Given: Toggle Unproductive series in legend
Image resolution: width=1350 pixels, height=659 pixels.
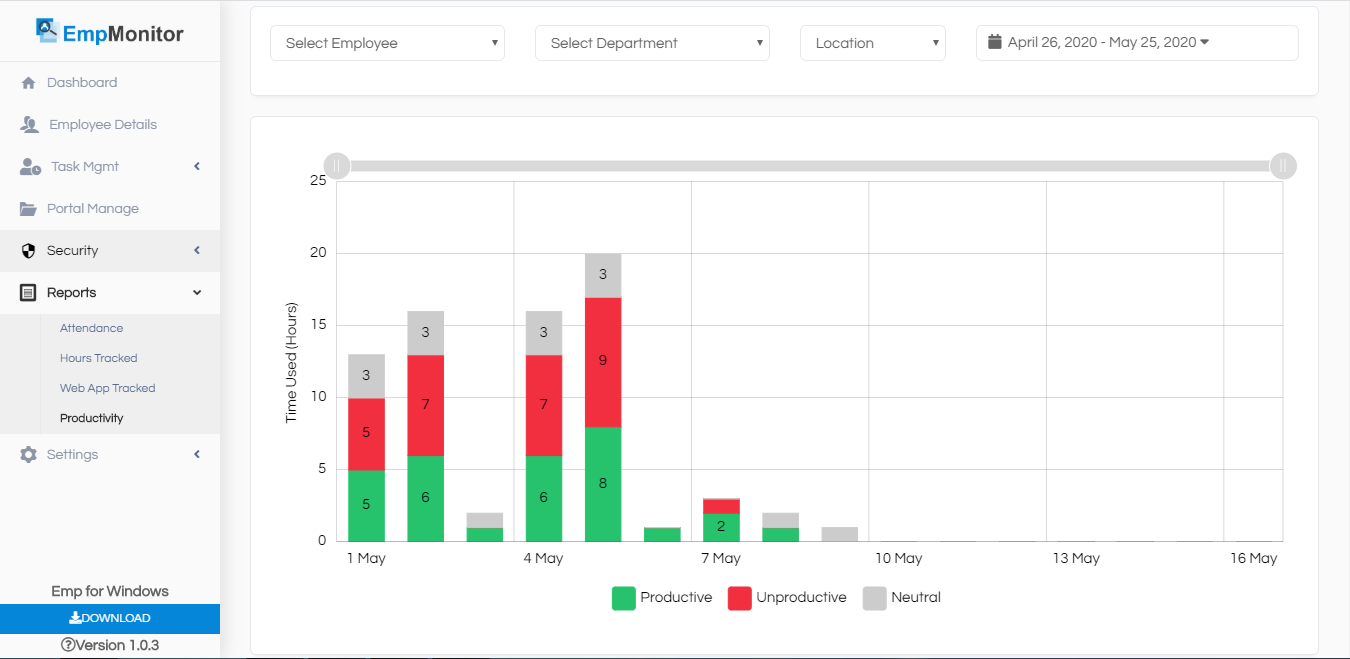Looking at the screenshot, I should pyautogui.click(x=787, y=598).
